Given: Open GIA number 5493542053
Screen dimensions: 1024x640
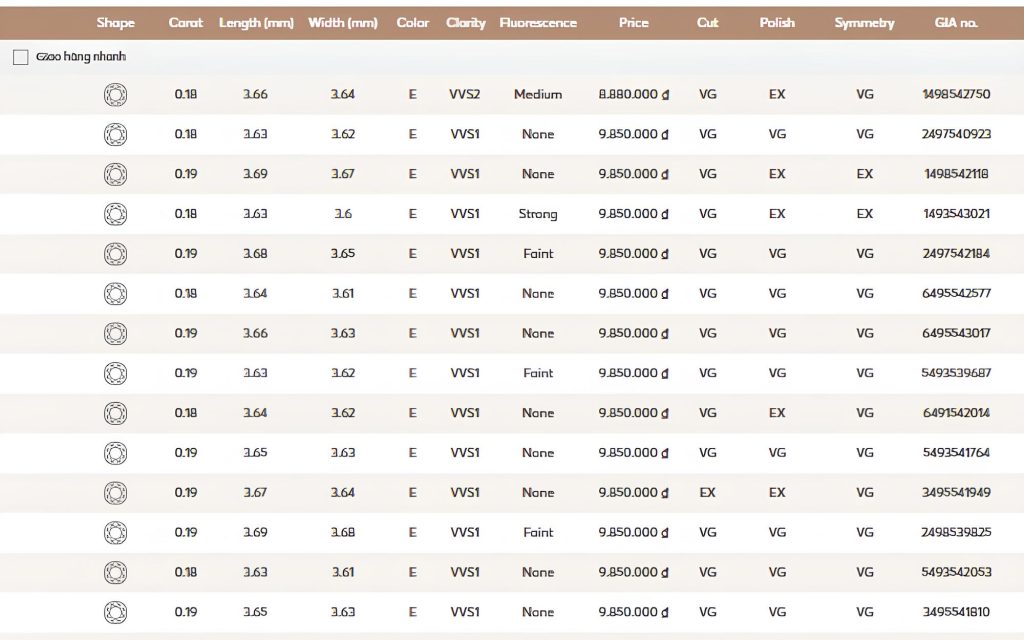Looking at the screenshot, I should pos(956,572).
